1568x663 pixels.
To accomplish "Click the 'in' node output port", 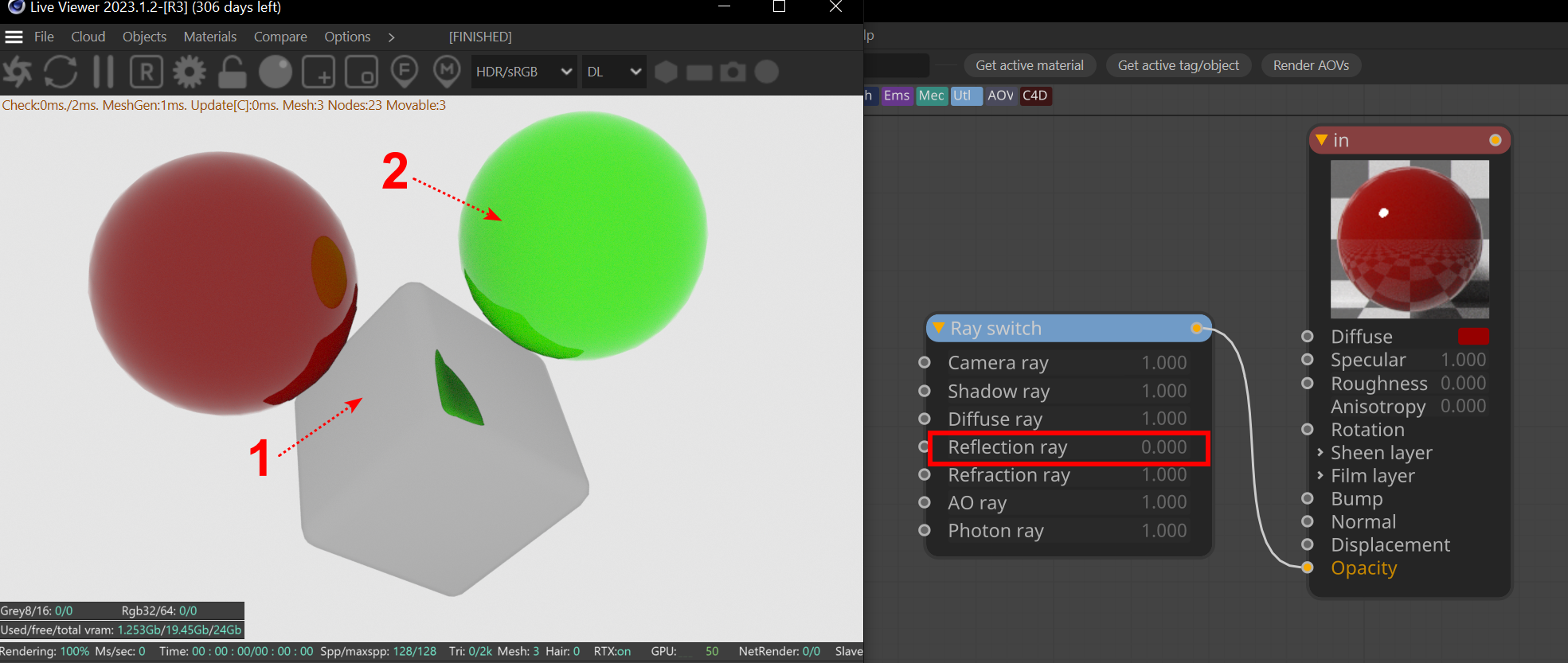I will pos(1495,140).
